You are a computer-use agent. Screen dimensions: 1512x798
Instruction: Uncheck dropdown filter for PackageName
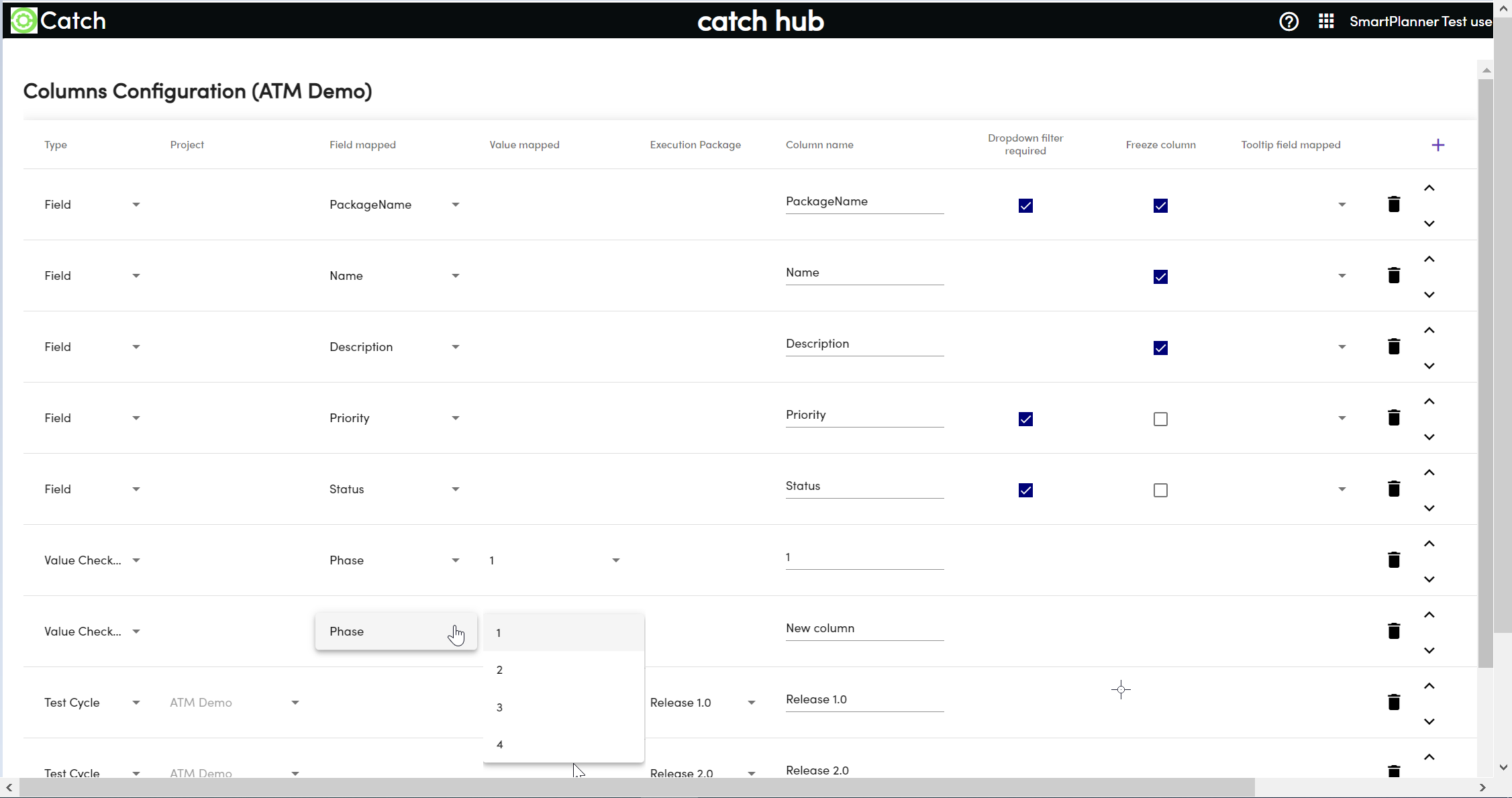[x=1025, y=205]
